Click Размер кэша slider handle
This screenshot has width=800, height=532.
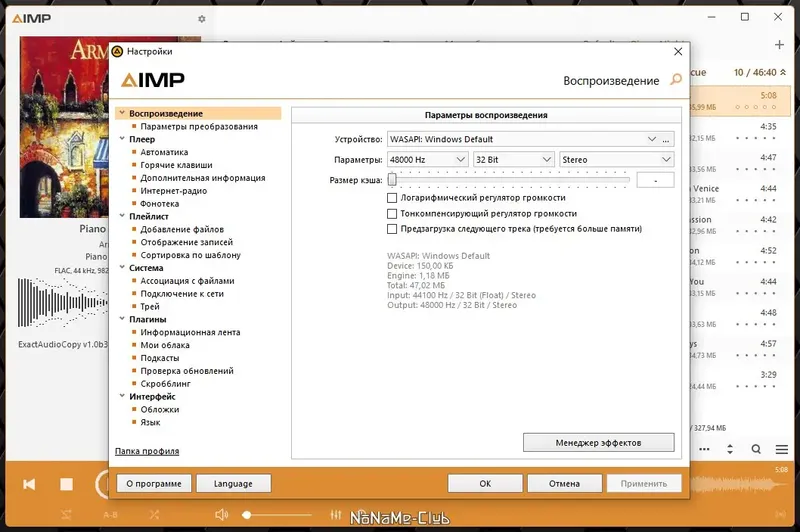[x=392, y=180]
